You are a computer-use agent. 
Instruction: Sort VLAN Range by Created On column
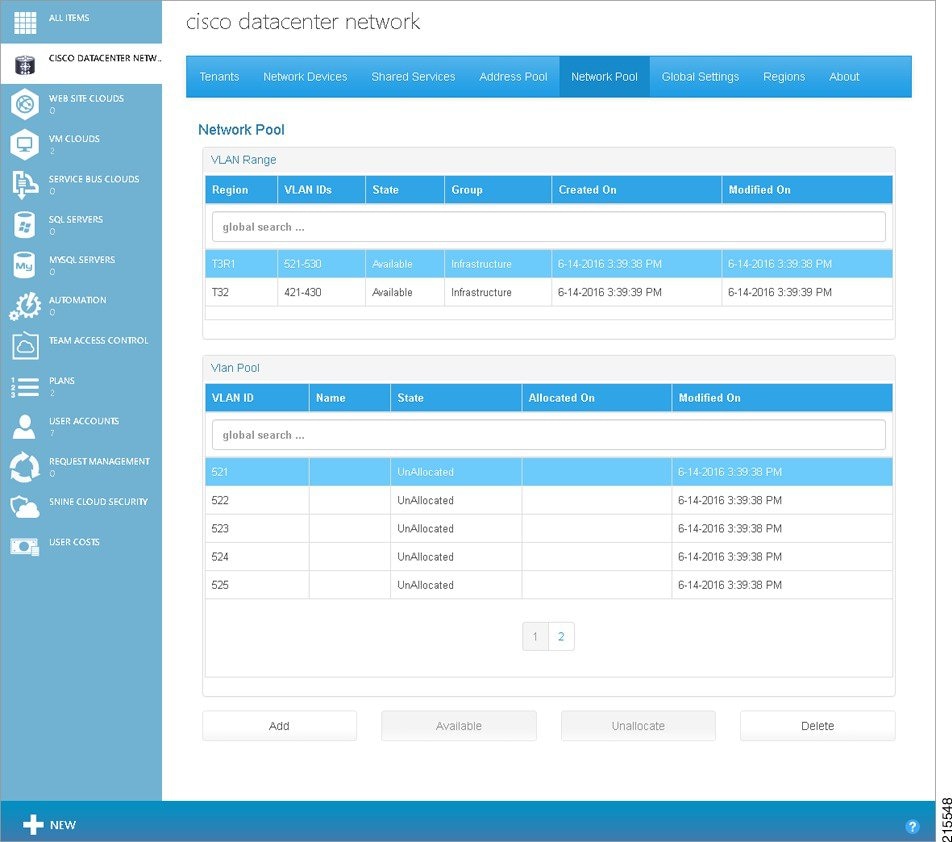pyautogui.click(x=637, y=190)
